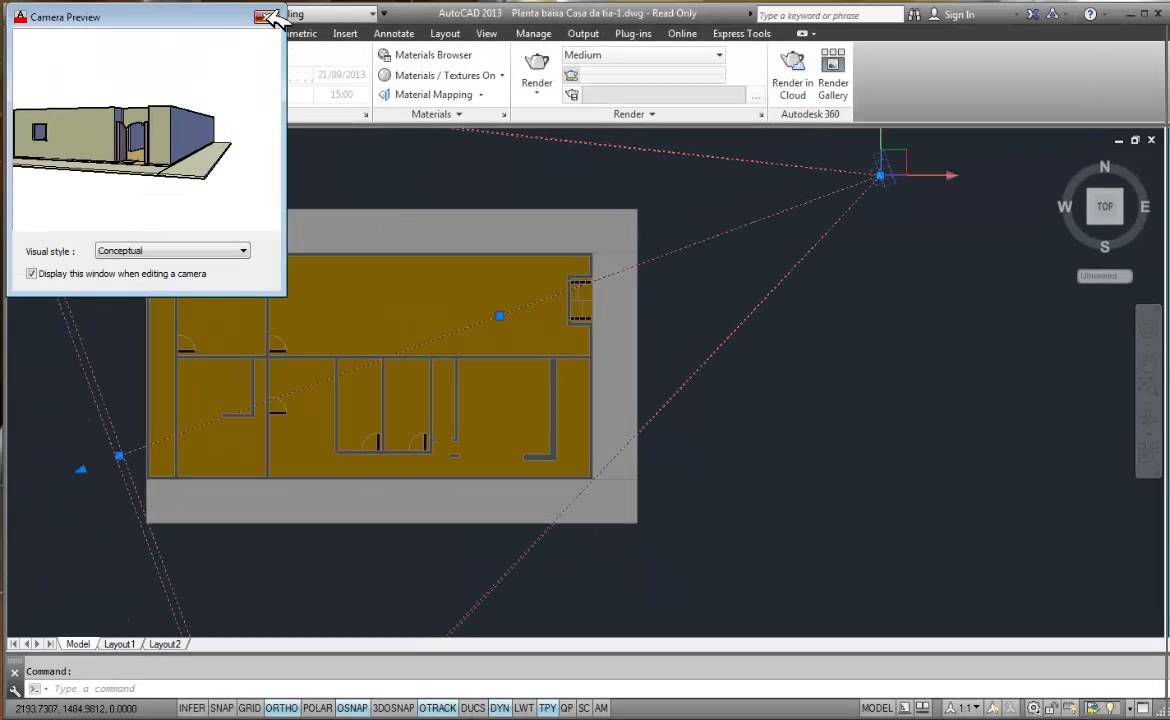Click the W compass direction on ViewCube
Image resolution: width=1170 pixels, height=720 pixels.
tap(1065, 207)
